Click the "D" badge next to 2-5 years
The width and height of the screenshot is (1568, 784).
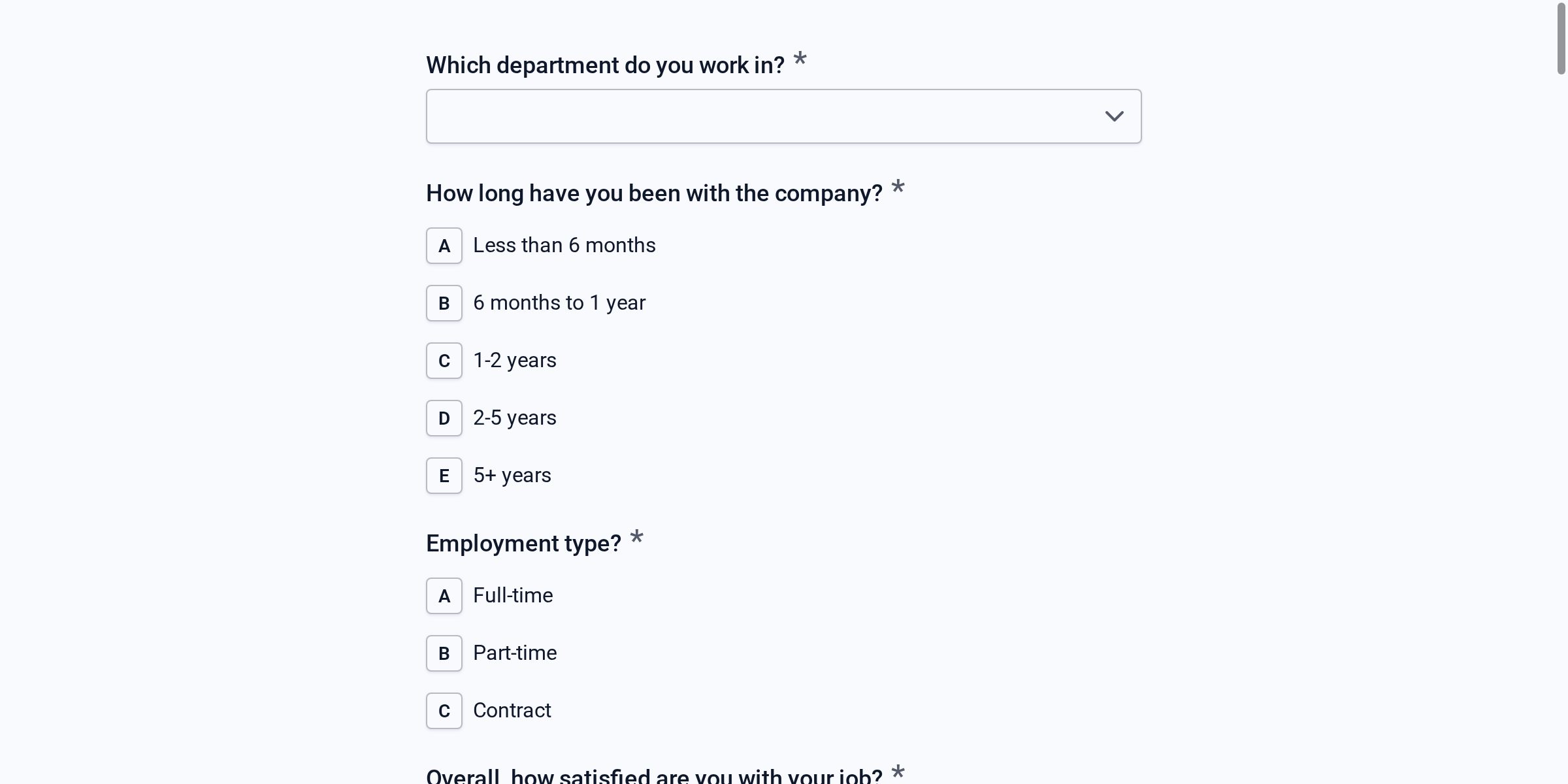444,417
